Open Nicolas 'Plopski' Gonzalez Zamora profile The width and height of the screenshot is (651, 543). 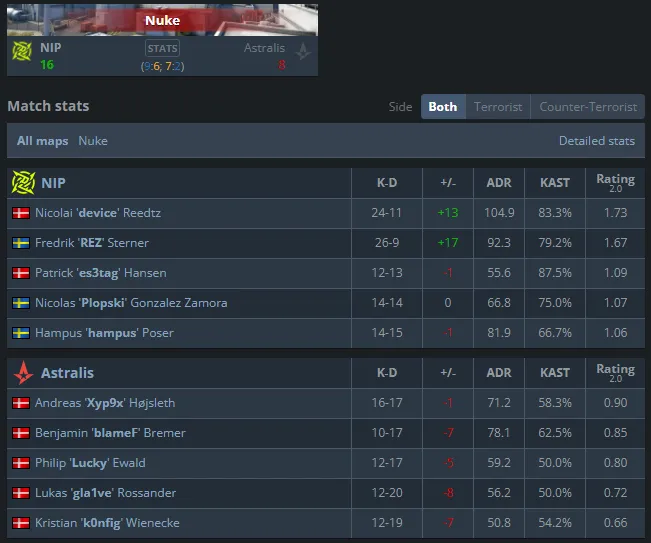tap(131, 303)
